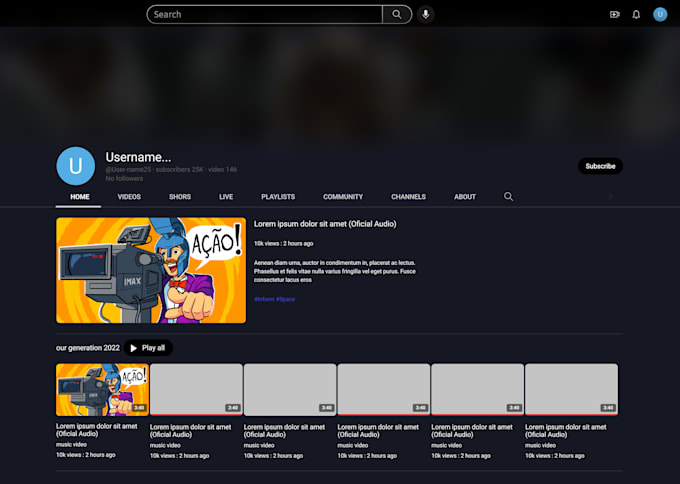
Task: Click the channel search magnifier icon
Action: click(x=508, y=196)
